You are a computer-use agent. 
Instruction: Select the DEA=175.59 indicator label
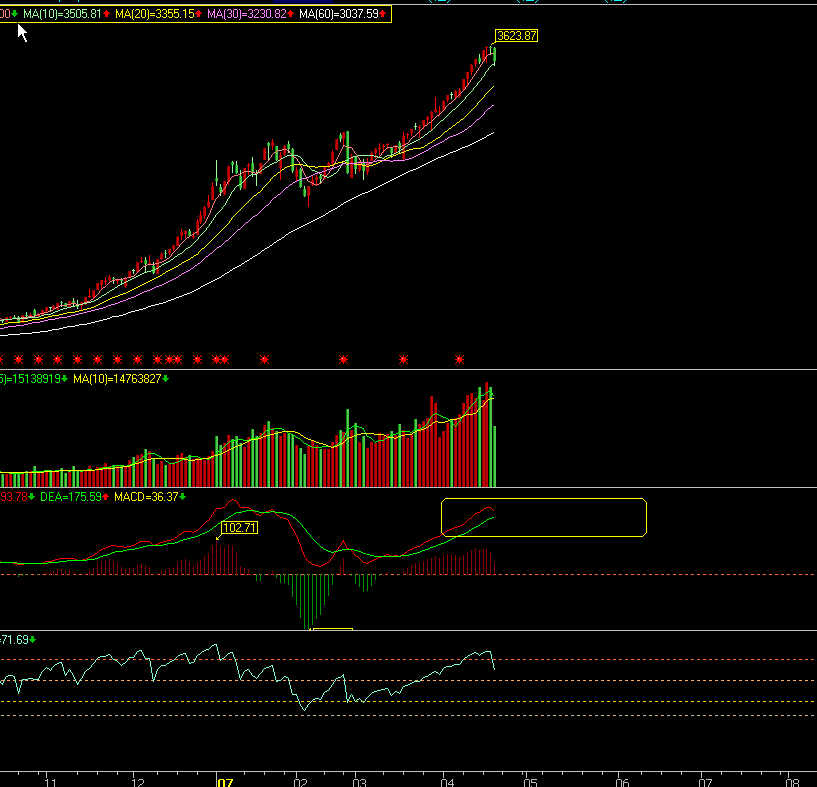click(71, 497)
